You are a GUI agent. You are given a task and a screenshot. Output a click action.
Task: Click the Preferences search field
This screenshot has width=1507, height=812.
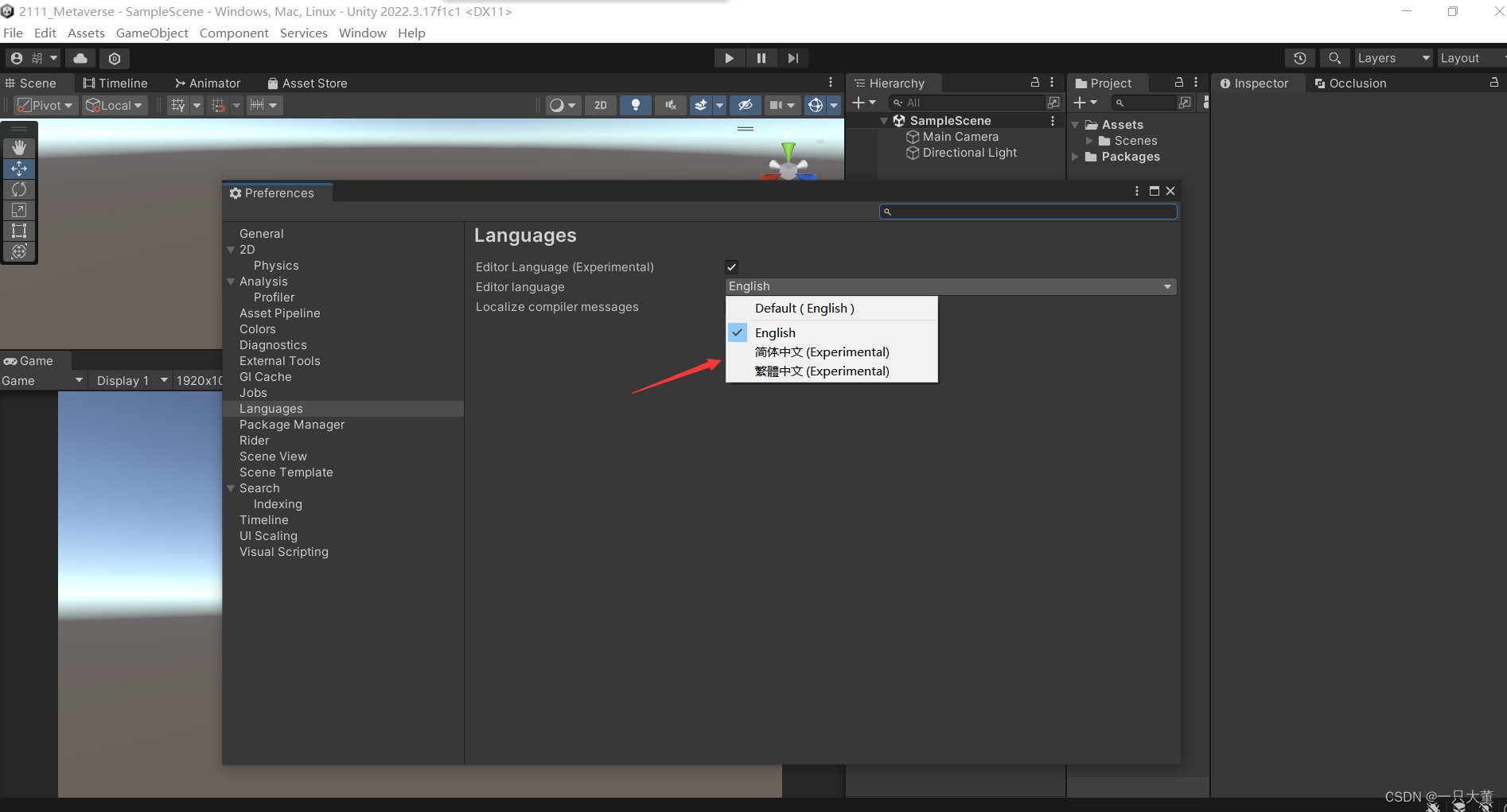click(x=1028, y=212)
